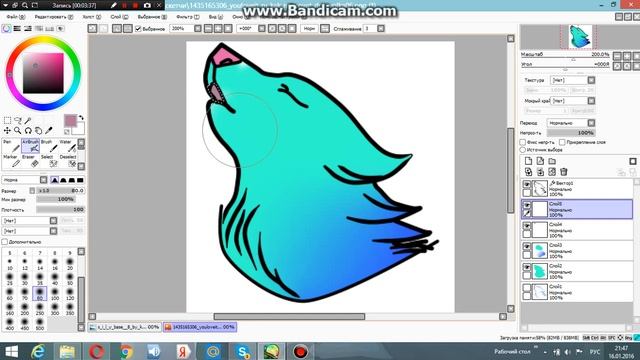Create a new vector linework layer

point(540,161)
